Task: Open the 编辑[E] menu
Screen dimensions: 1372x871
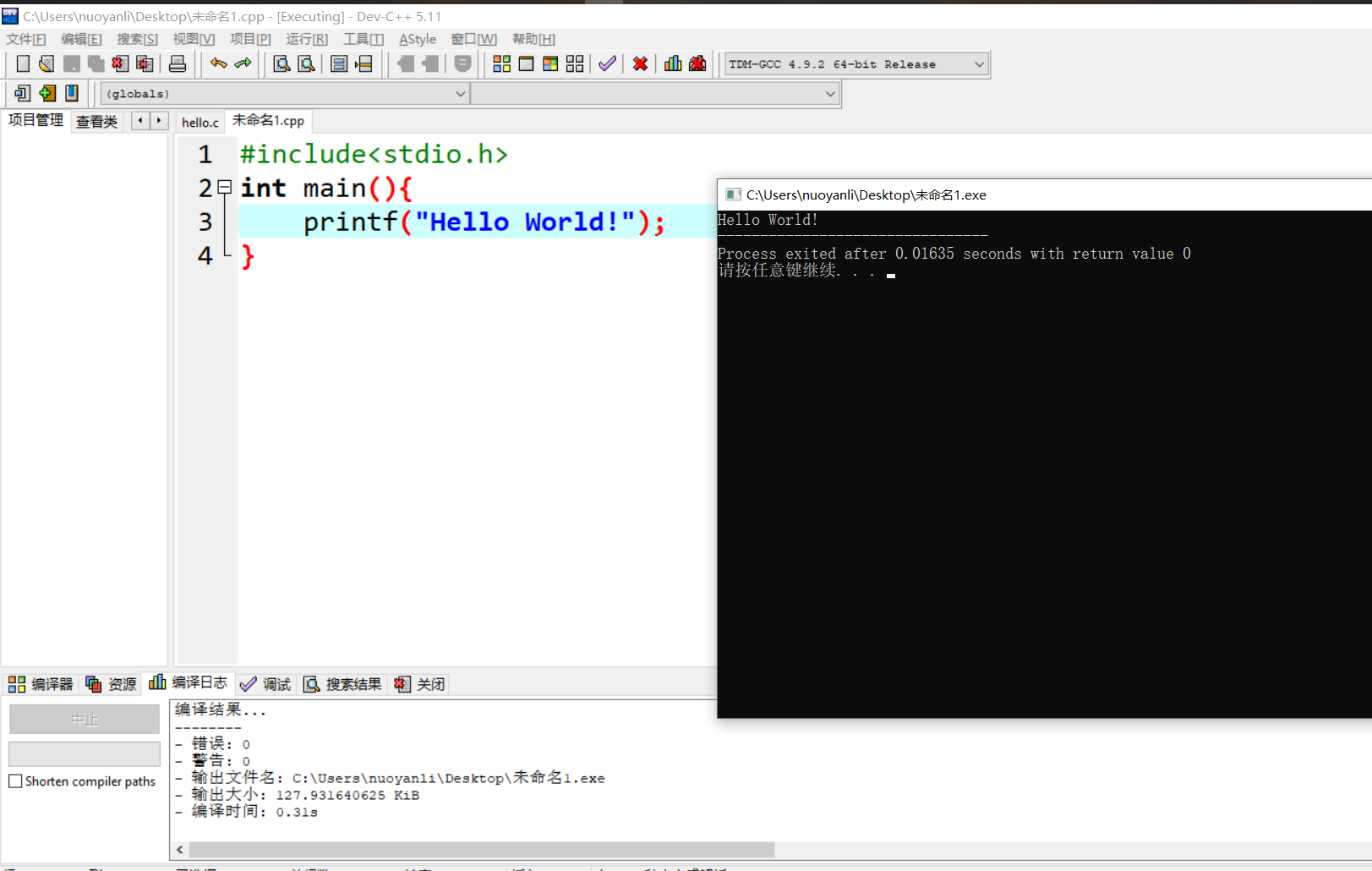Action: 81,39
